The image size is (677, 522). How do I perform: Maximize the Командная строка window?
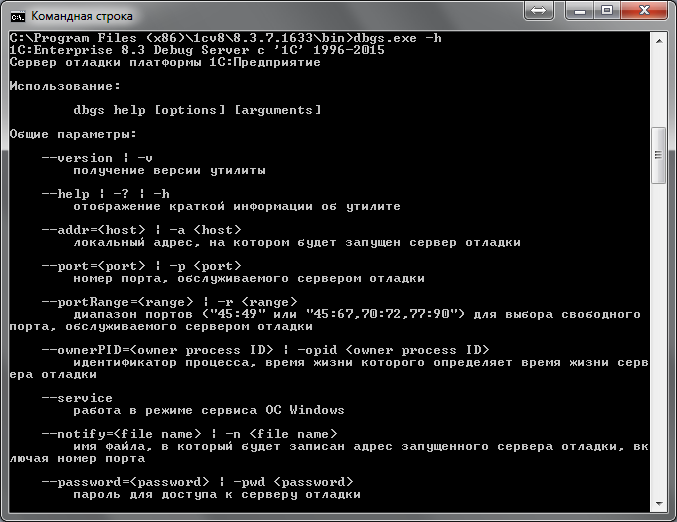[x=607, y=10]
